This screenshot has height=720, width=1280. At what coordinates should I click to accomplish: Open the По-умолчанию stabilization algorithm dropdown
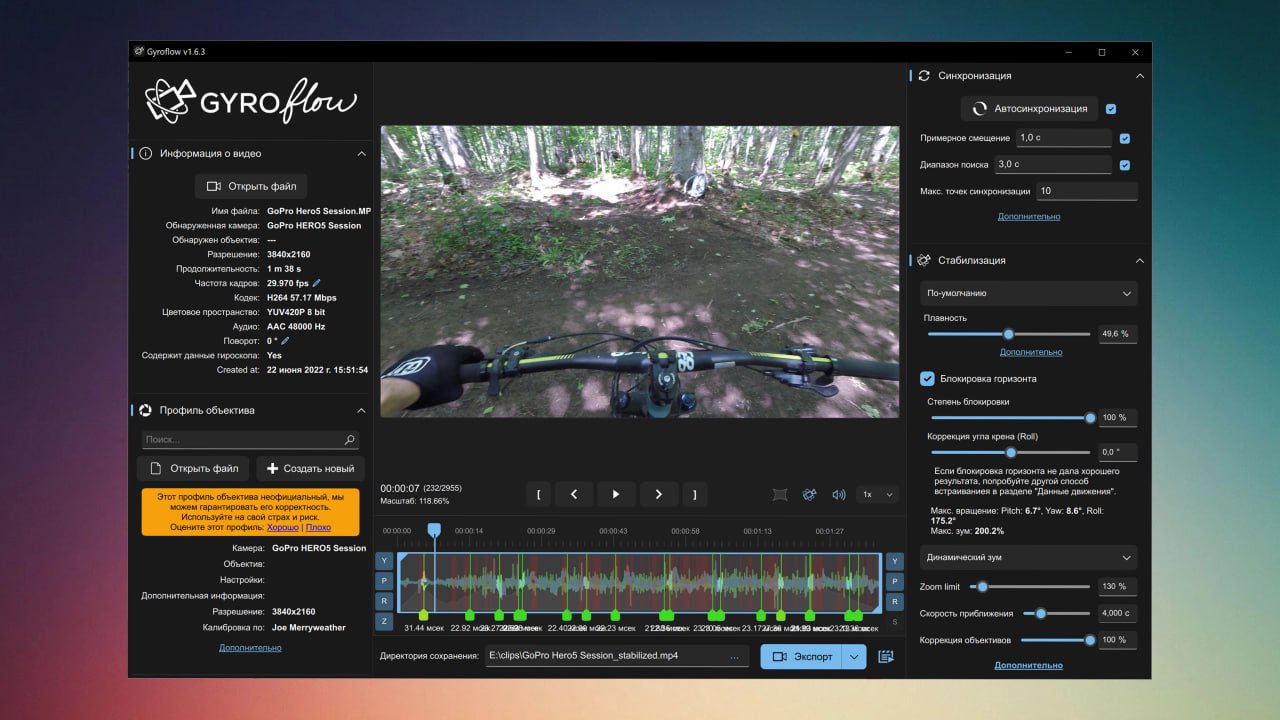(x=1028, y=293)
